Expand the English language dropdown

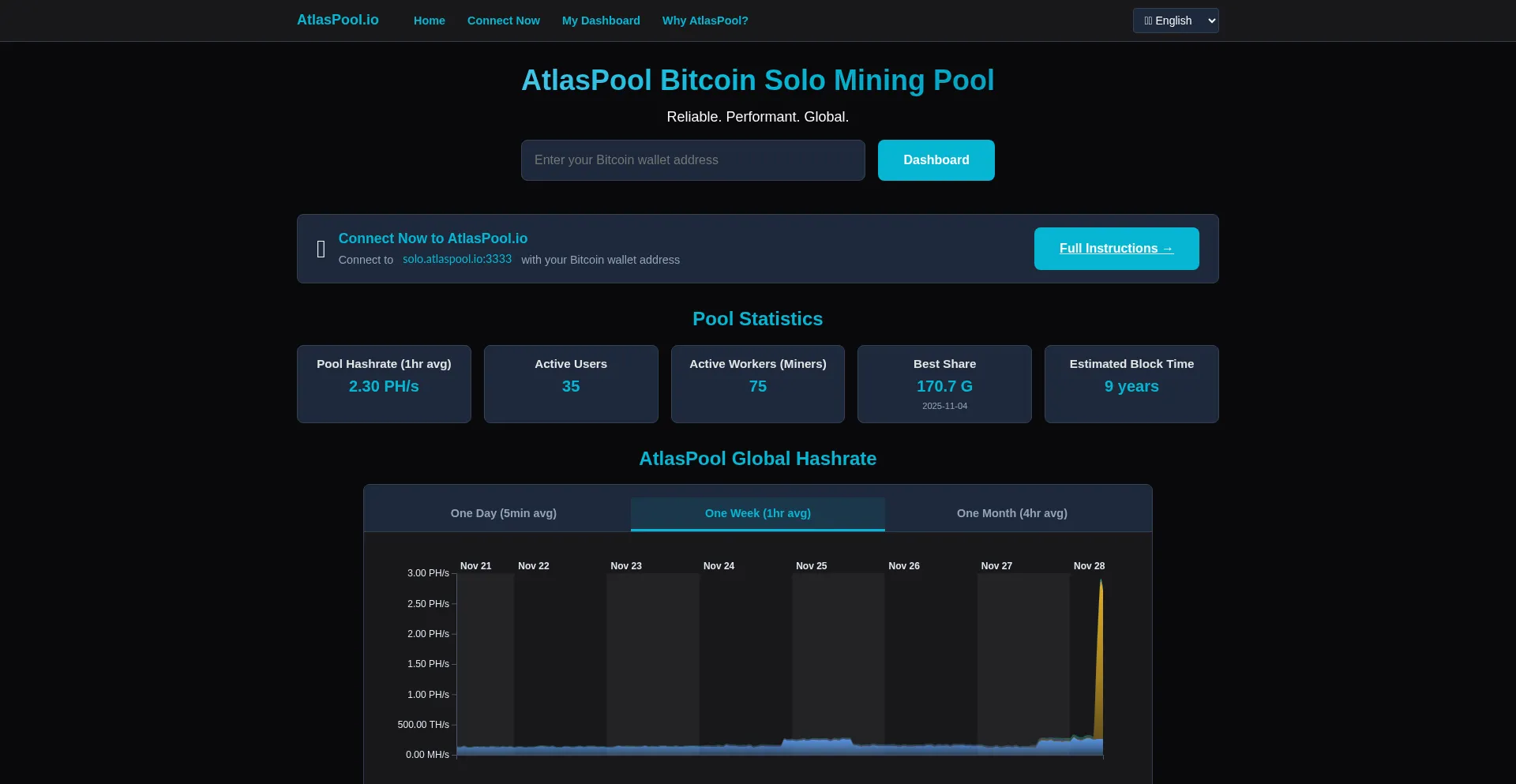tap(1175, 21)
